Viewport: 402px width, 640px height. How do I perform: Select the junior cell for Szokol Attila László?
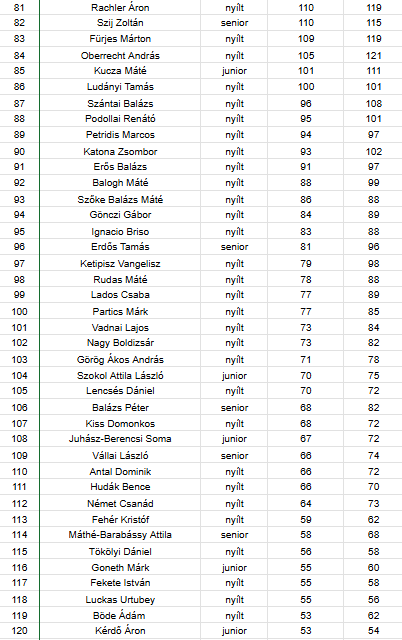(x=234, y=376)
